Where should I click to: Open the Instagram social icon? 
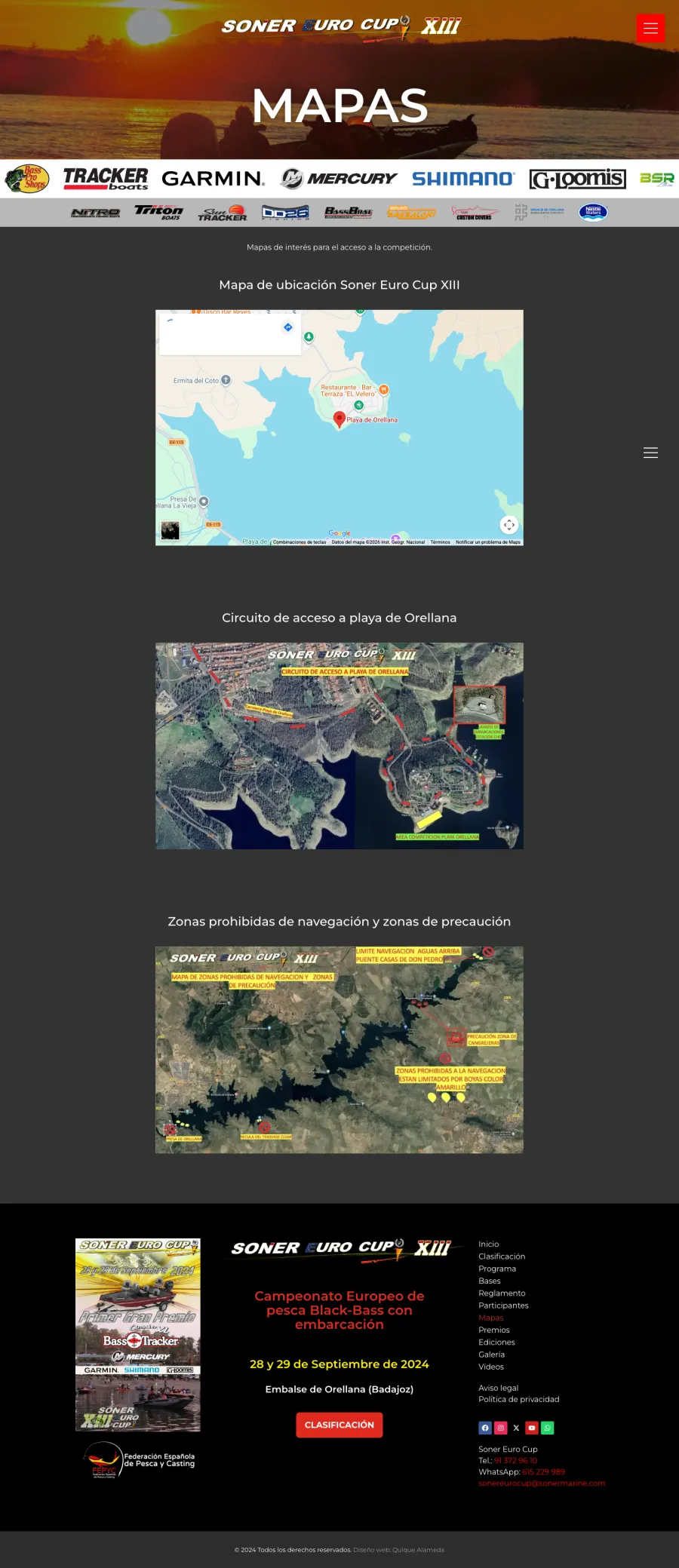(x=500, y=1428)
